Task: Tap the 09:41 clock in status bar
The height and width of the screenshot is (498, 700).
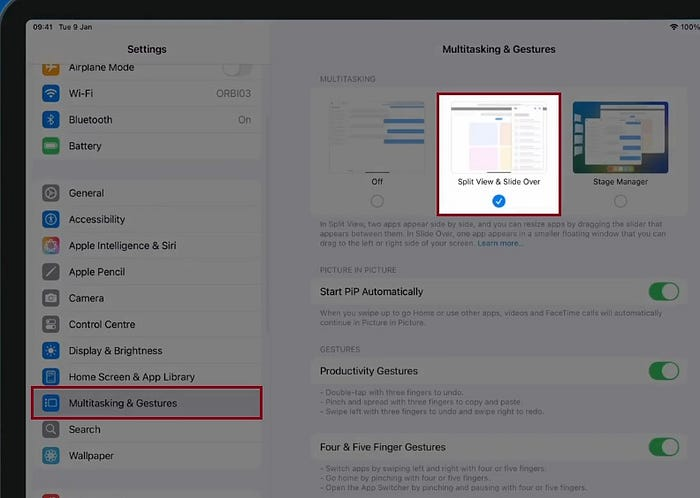Action: tap(42, 27)
